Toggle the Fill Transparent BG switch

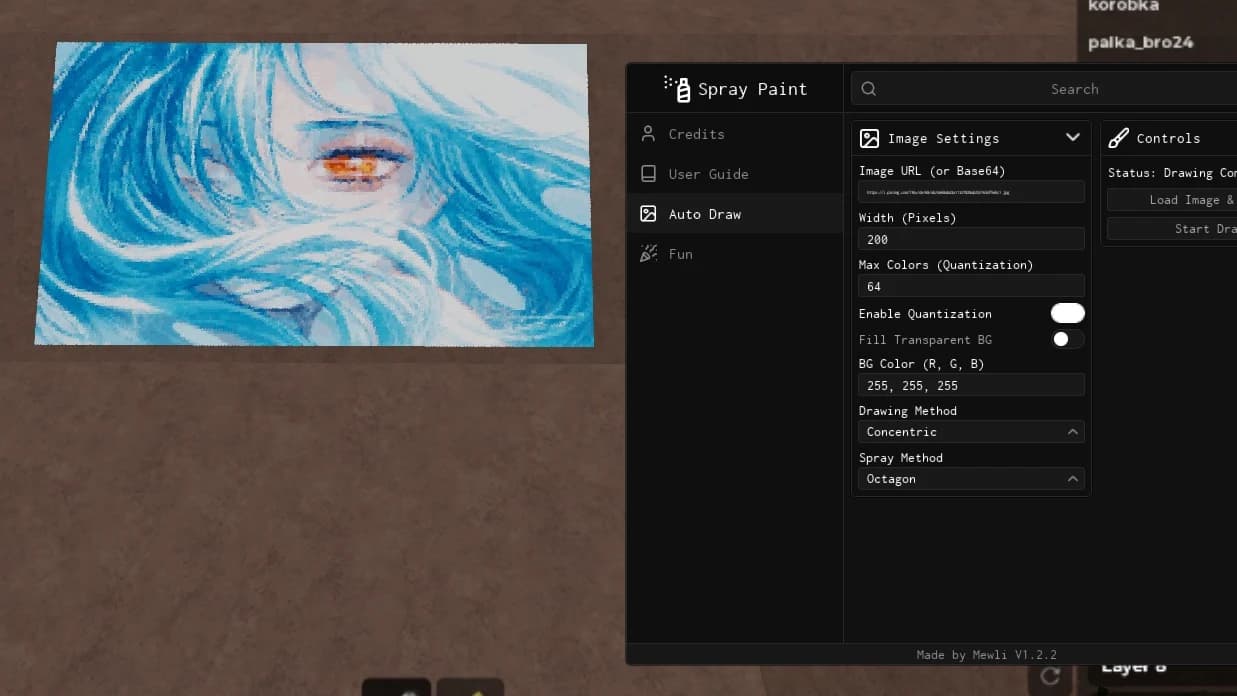click(x=1067, y=339)
